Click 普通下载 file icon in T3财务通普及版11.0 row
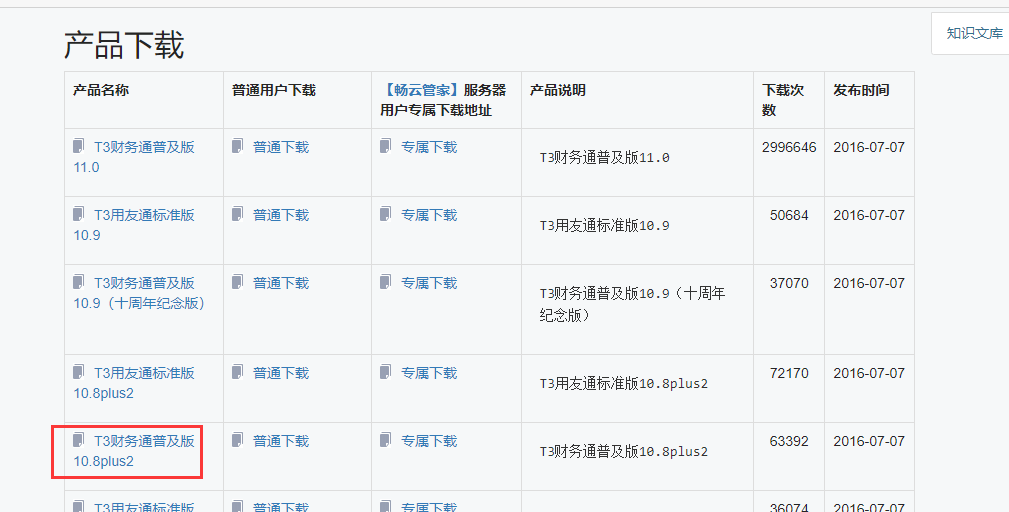Viewport: 1009px width, 512px height. click(x=237, y=146)
